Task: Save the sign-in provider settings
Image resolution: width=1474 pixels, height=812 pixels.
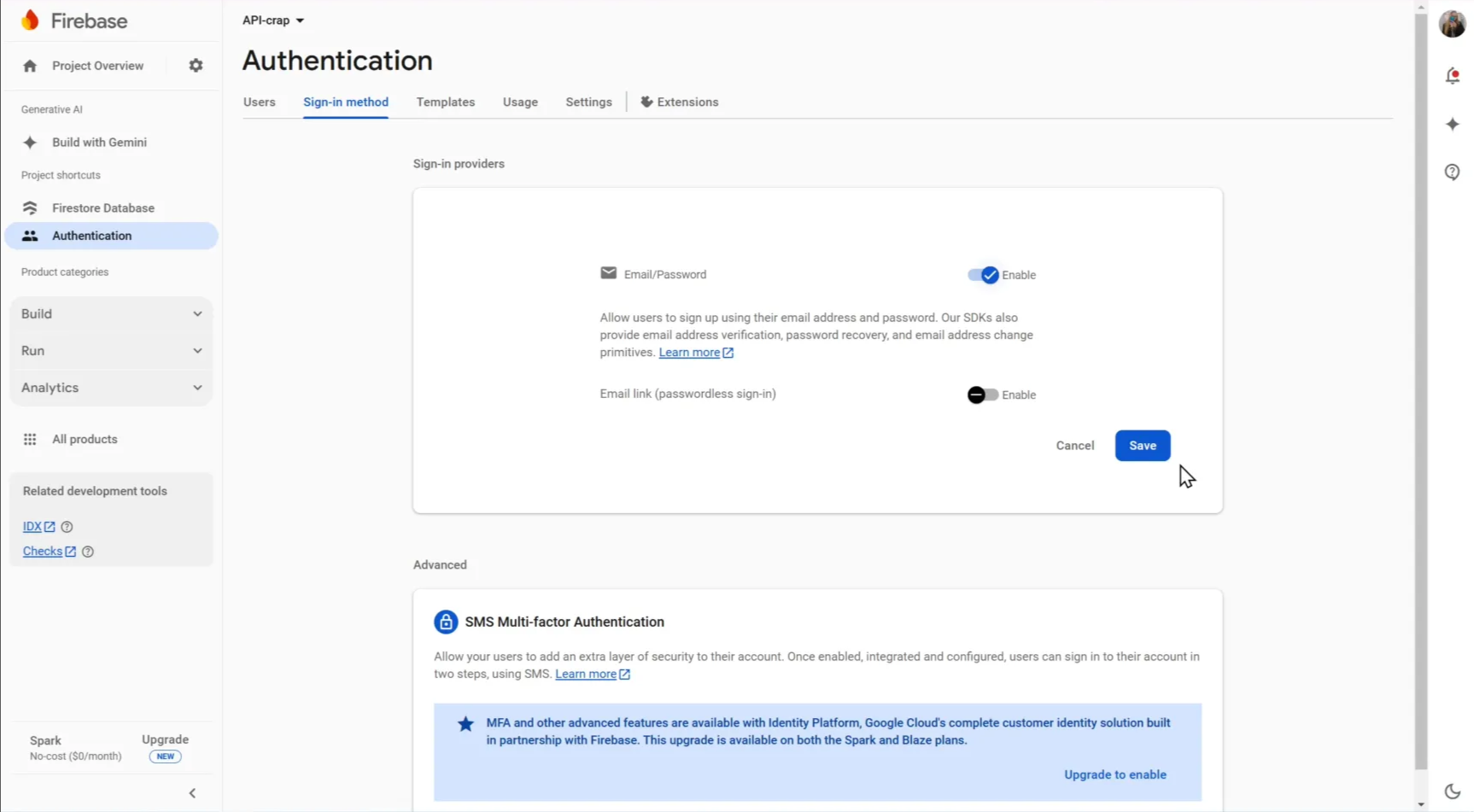Action: coord(1143,446)
